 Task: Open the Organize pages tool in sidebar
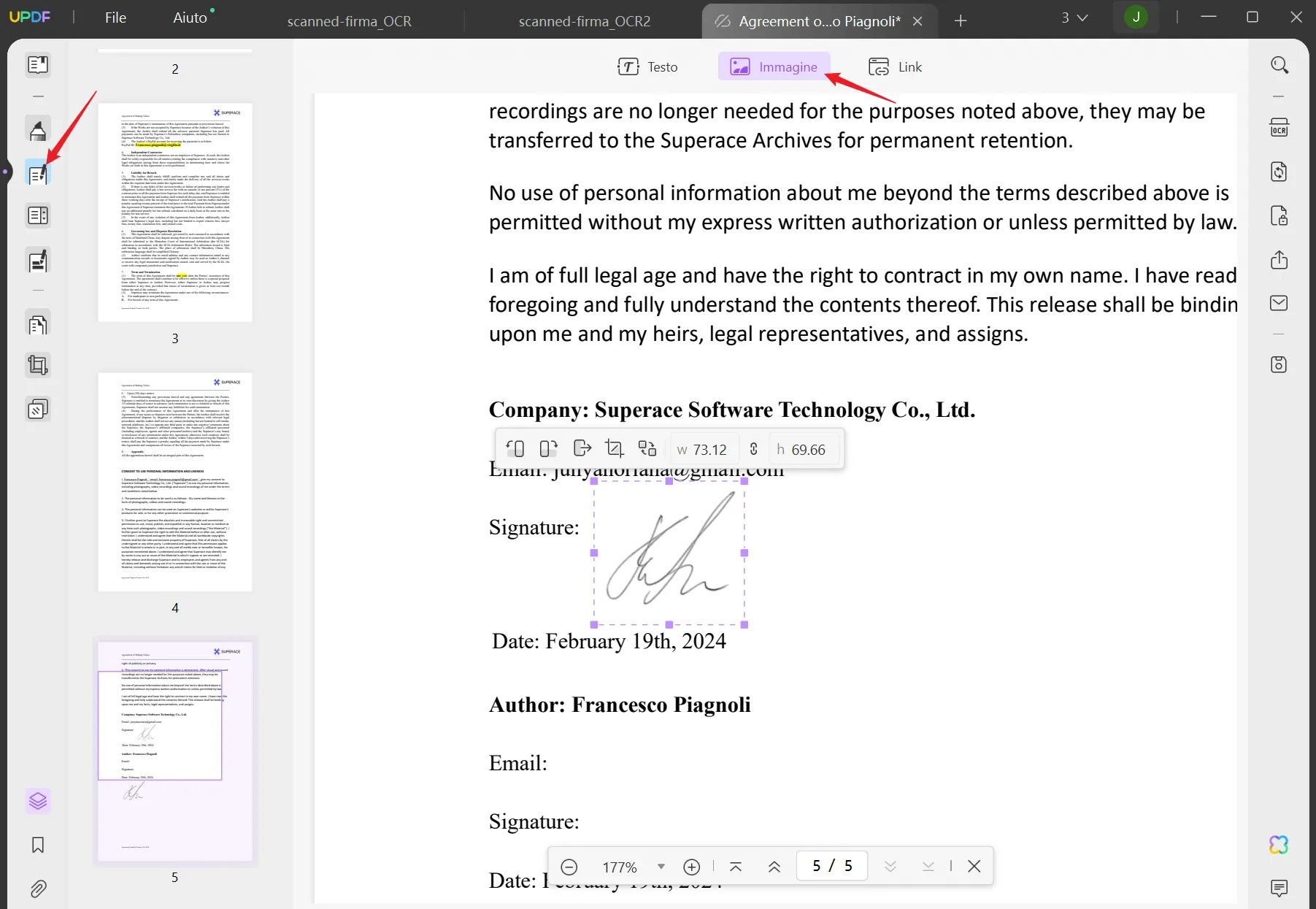38,323
